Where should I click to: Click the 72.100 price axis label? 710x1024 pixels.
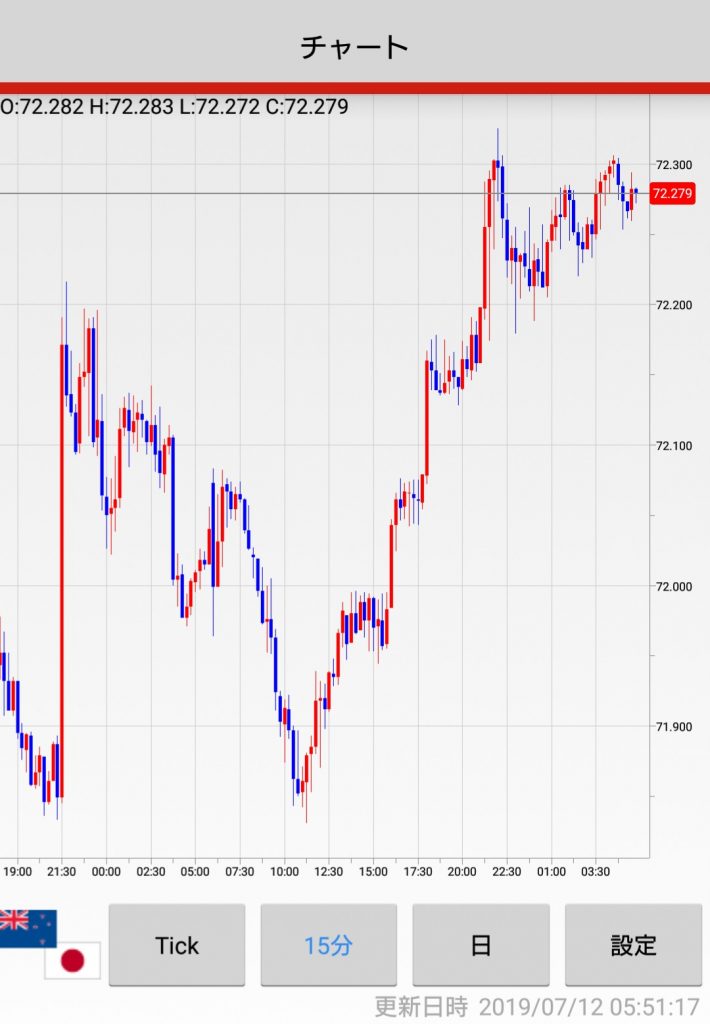click(x=672, y=446)
